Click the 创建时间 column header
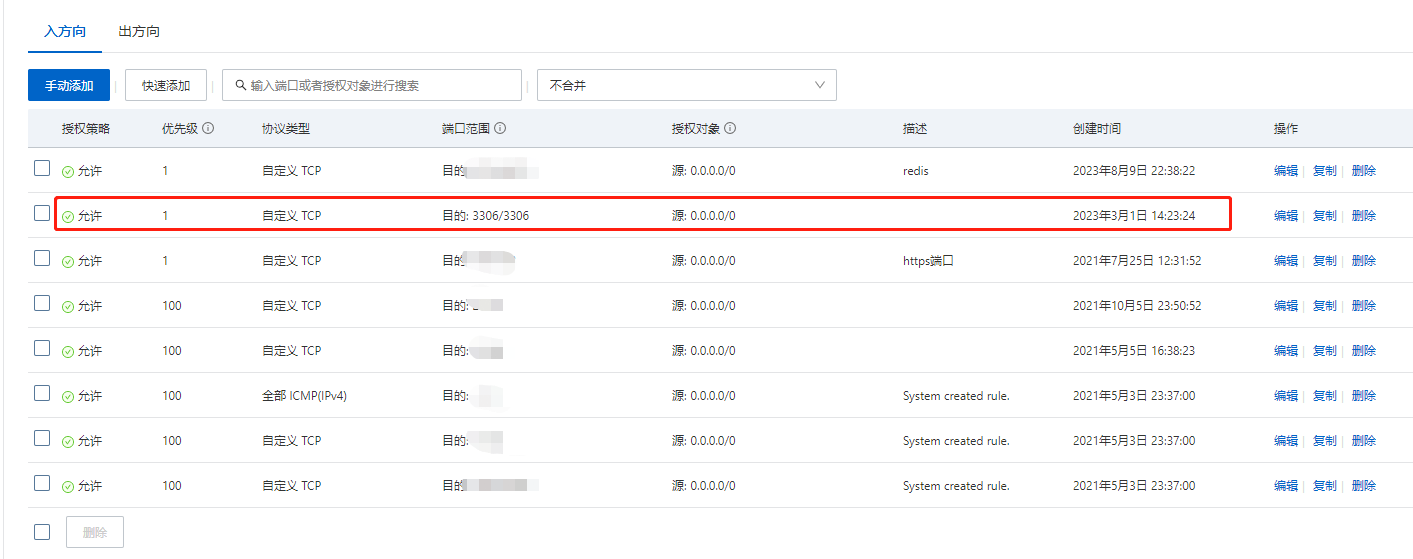The width and height of the screenshot is (1413, 559). (x=1097, y=129)
